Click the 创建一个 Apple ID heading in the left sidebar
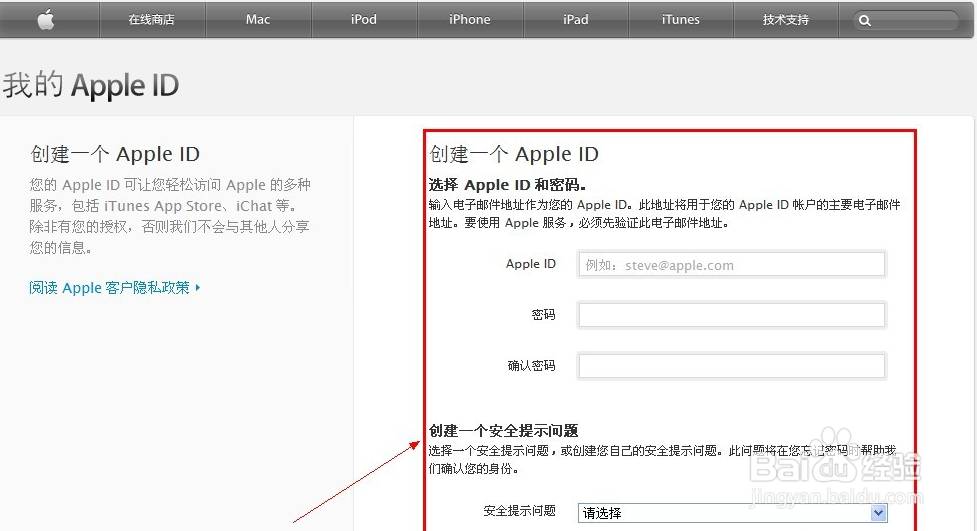 (x=115, y=154)
